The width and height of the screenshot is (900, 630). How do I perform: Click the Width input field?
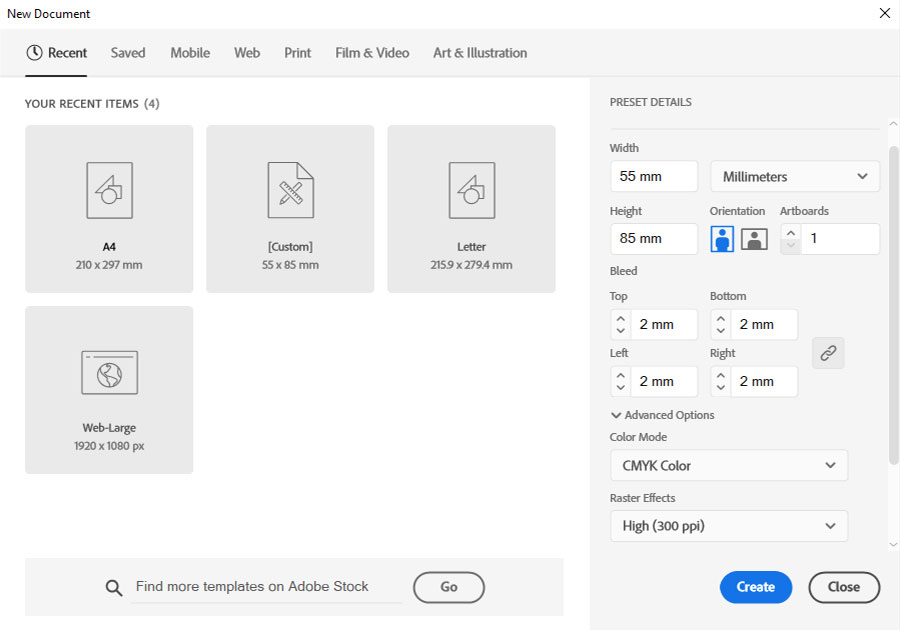(x=654, y=176)
